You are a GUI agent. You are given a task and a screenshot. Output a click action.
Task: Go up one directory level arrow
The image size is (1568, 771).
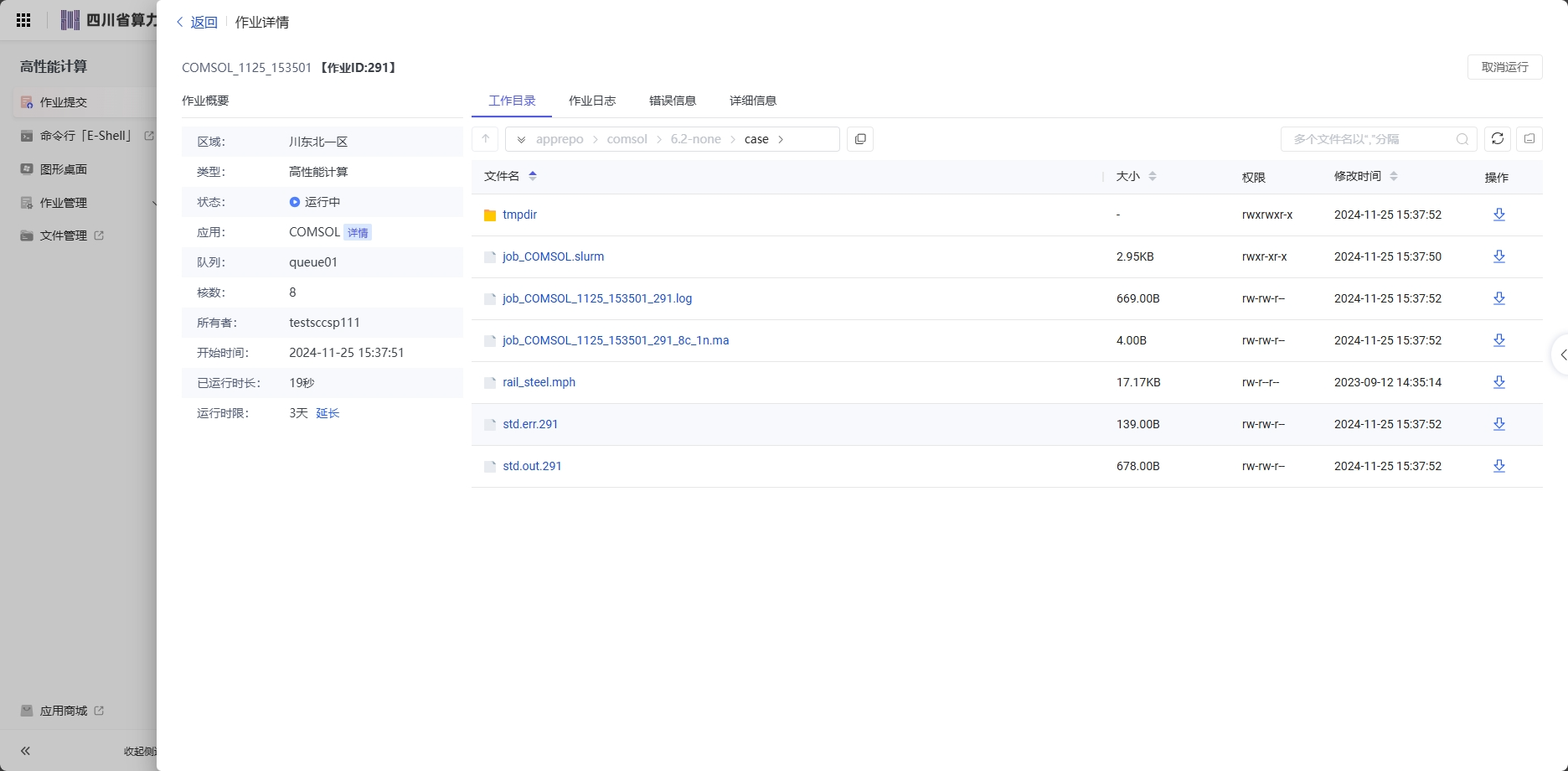click(486, 139)
